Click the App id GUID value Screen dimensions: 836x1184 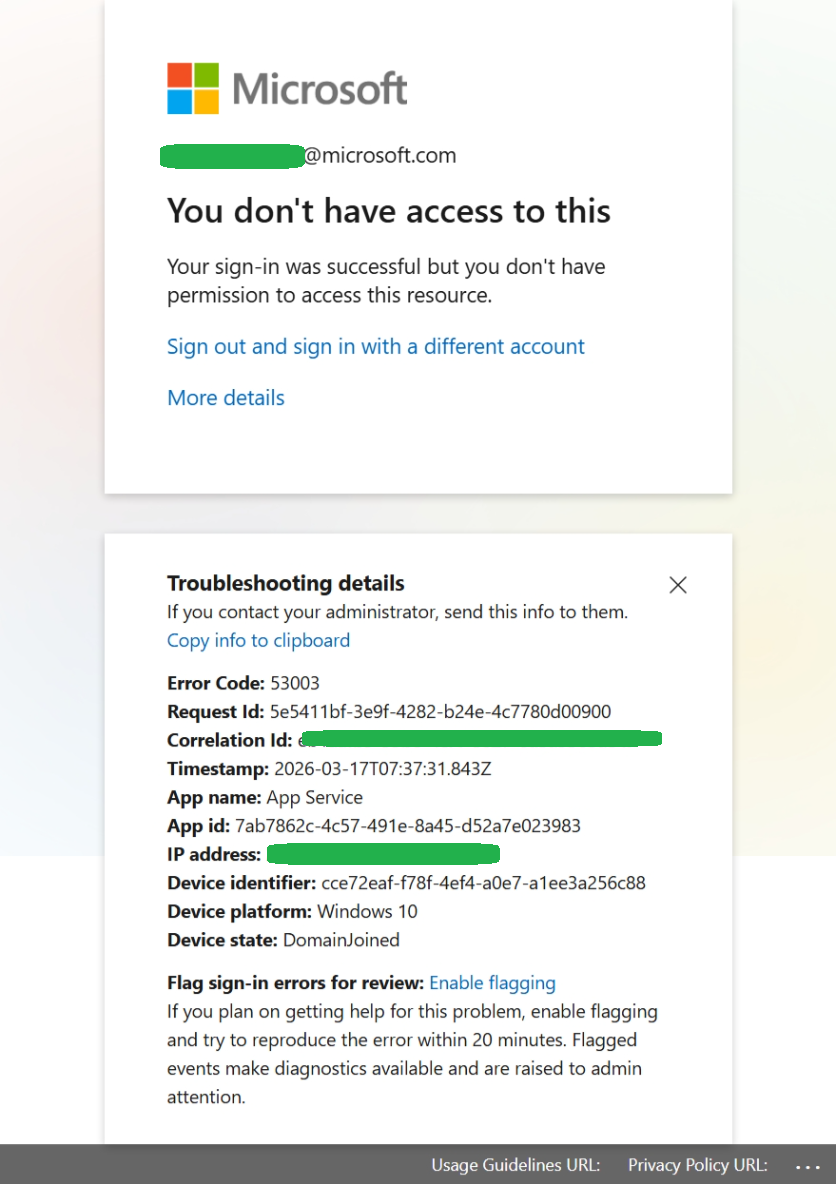click(x=407, y=826)
